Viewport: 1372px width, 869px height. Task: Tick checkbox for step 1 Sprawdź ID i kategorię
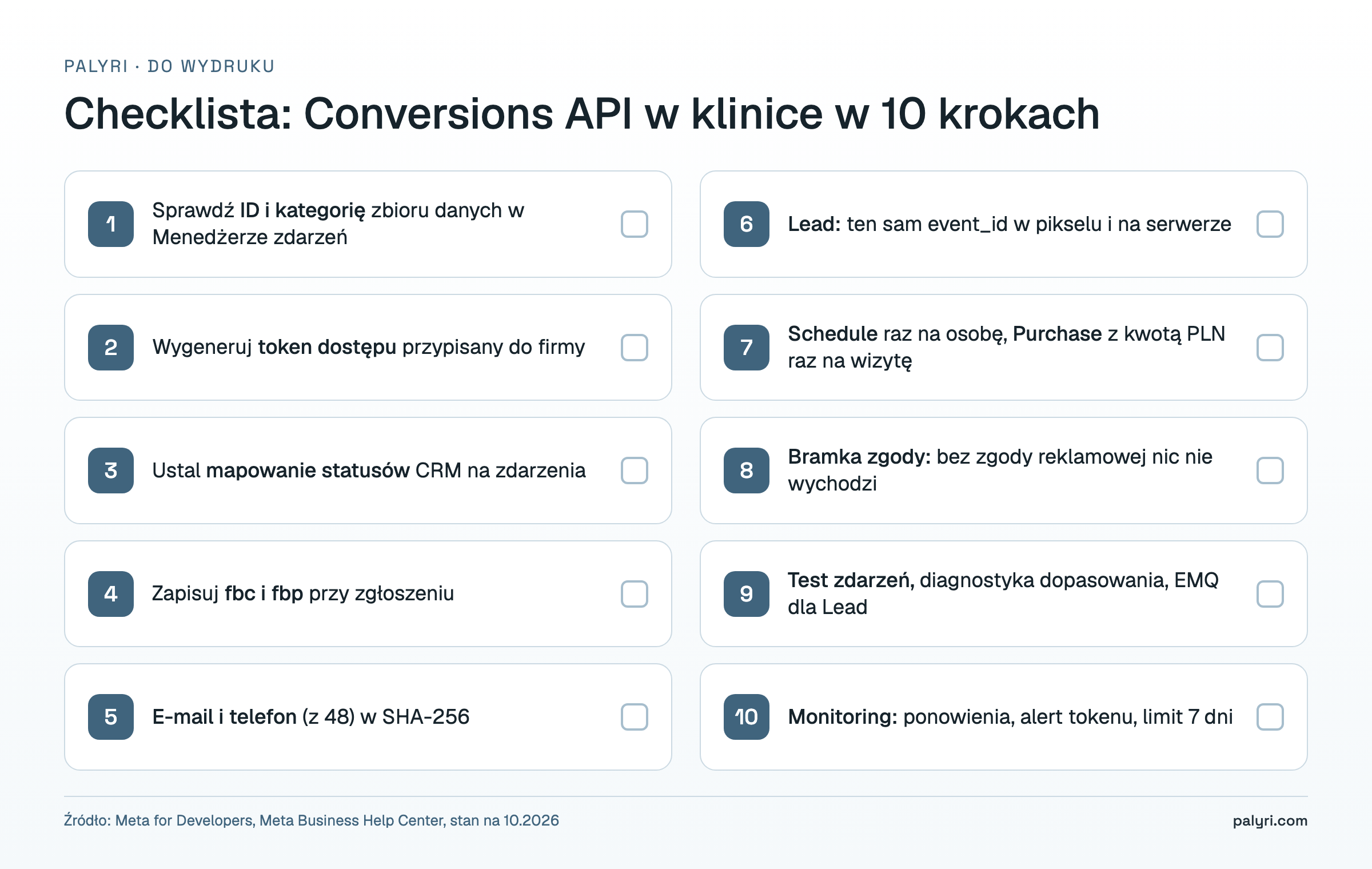634,224
